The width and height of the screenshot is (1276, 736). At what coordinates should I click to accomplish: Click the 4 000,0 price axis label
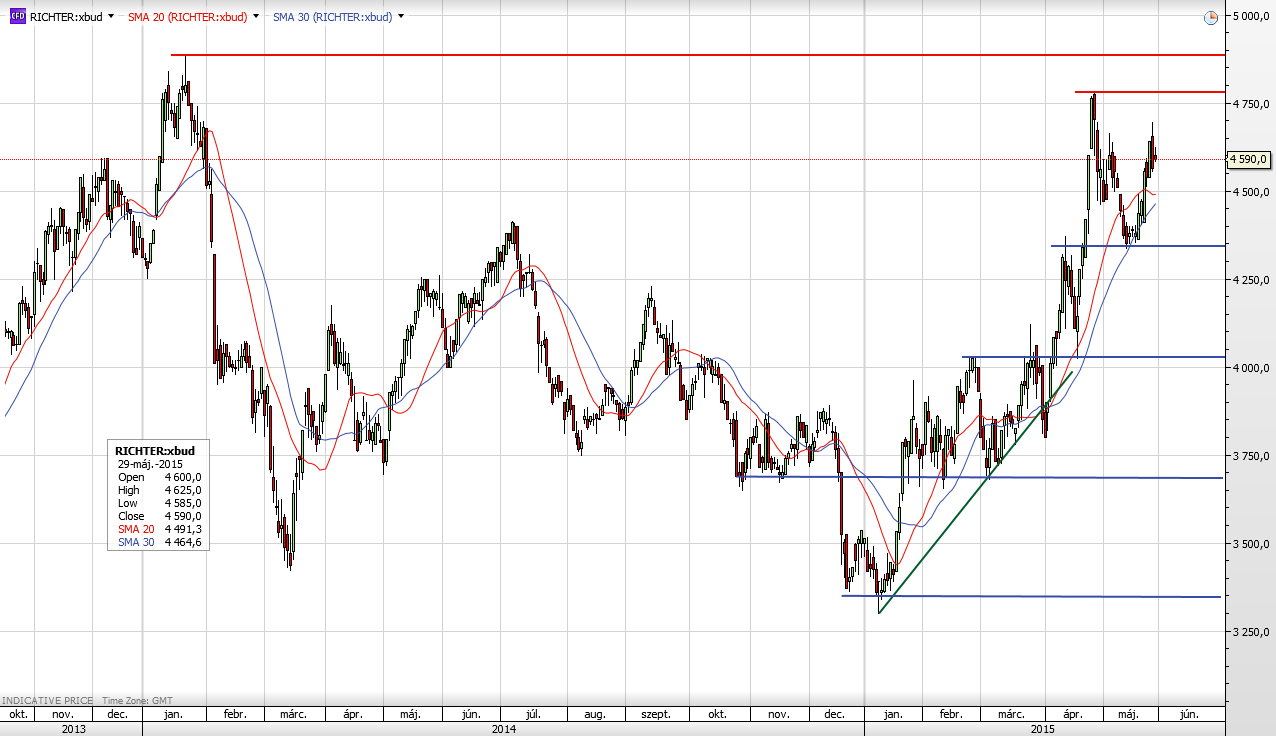point(1251,368)
